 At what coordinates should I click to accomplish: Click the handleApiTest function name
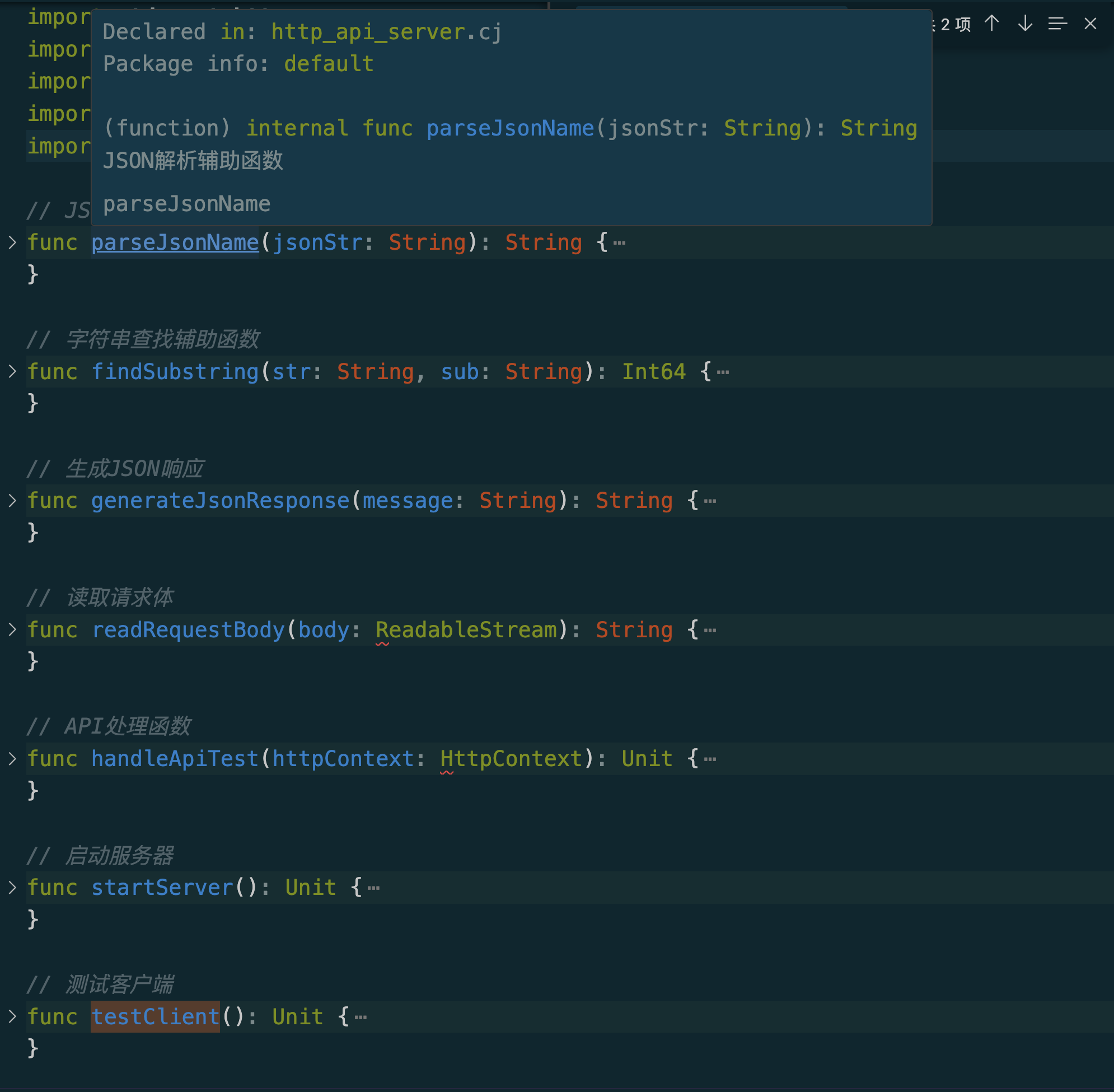[x=175, y=759]
